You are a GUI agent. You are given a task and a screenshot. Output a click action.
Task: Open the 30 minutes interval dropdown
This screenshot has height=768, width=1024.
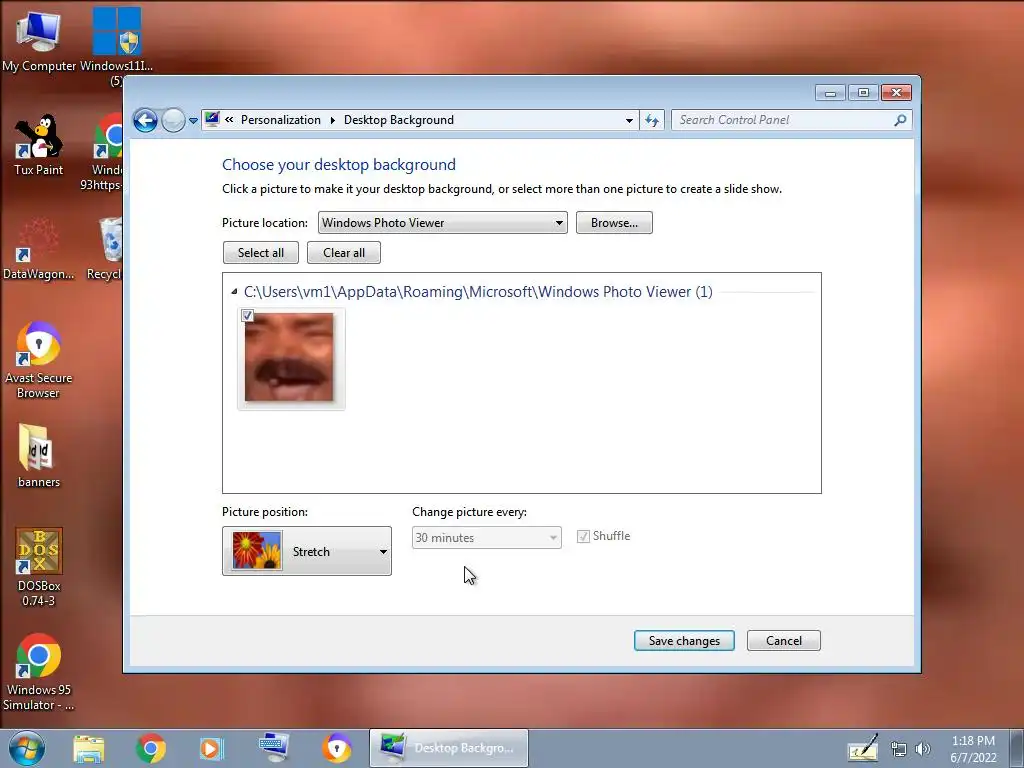coord(487,537)
